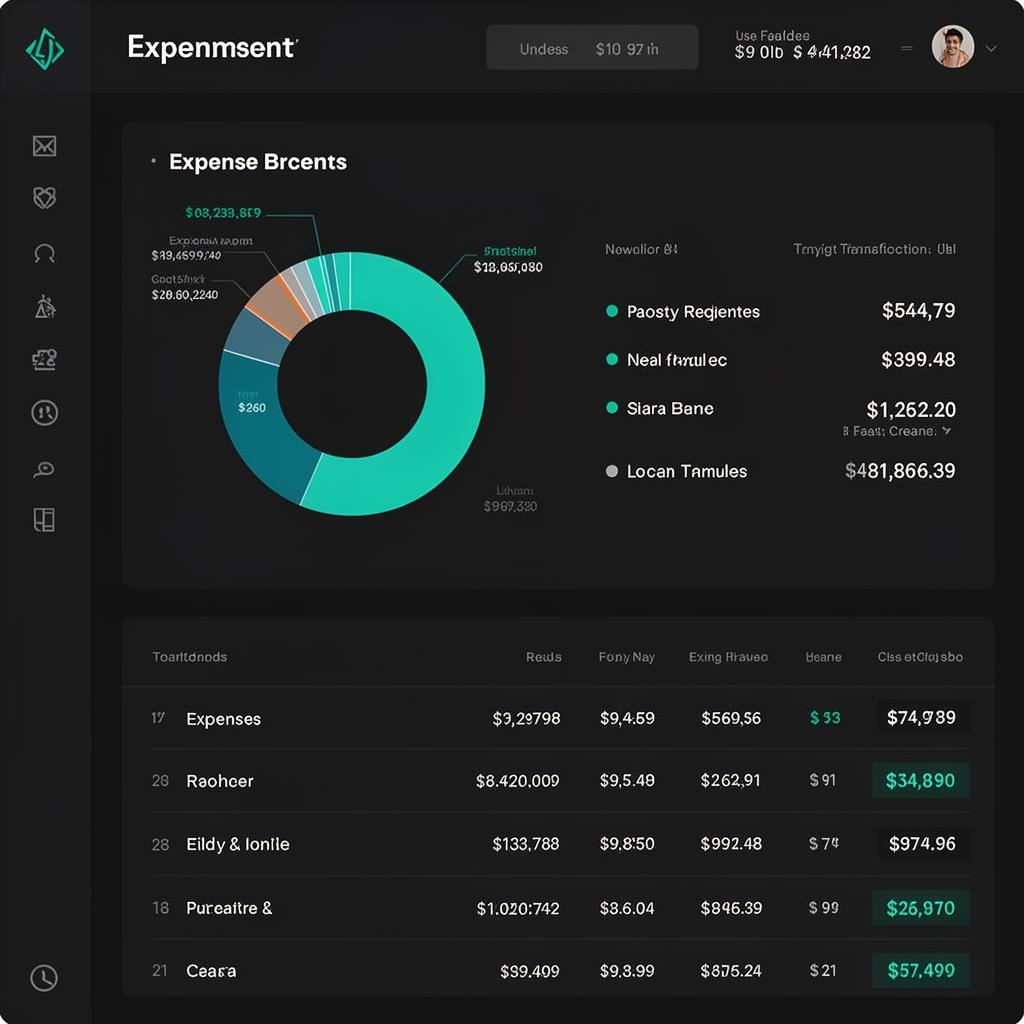Click the speech search icon in sidebar

tap(44, 469)
